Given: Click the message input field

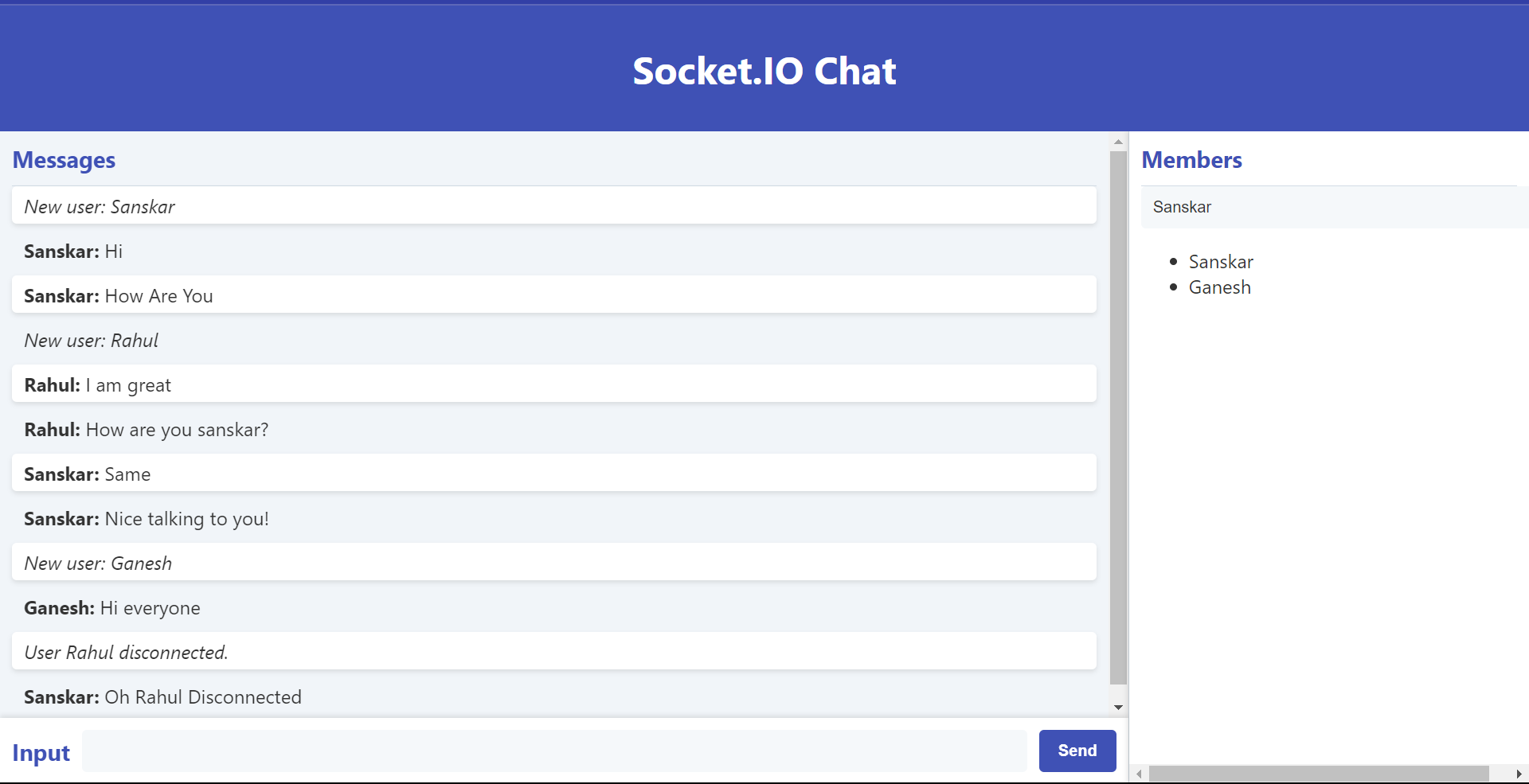Looking at the screenshot, I should [x=553, y=751].
